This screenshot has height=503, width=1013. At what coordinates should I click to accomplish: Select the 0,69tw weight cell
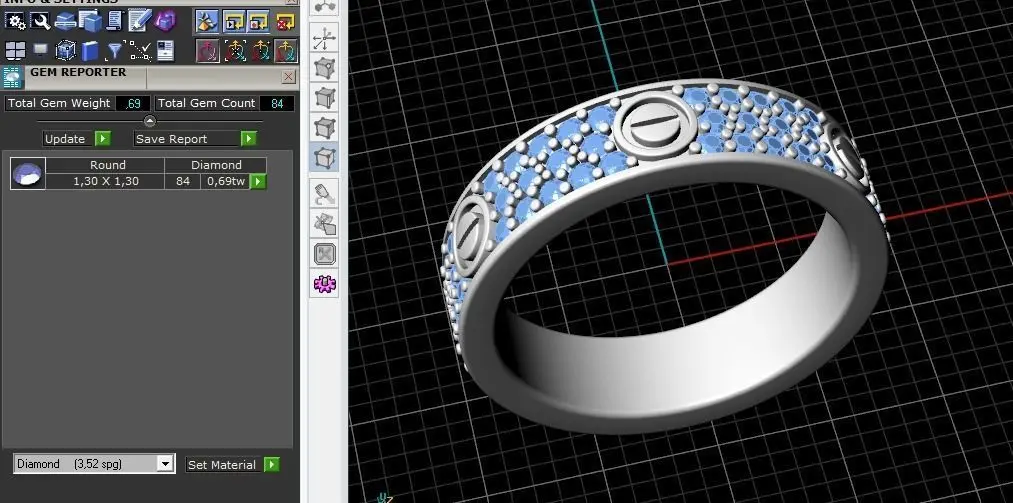(x=225, y=181)
